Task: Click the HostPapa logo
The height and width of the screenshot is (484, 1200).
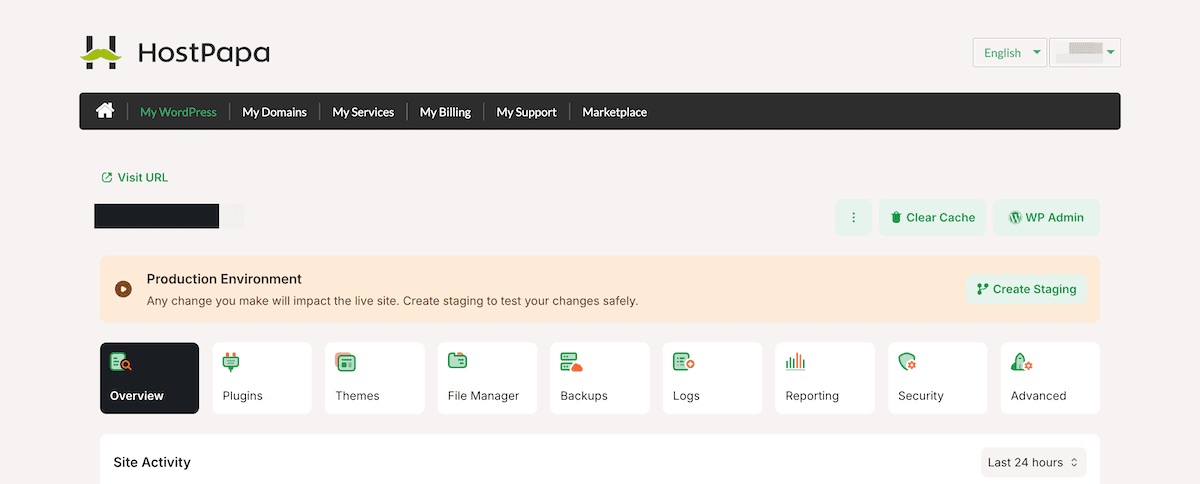Action: 175,52
